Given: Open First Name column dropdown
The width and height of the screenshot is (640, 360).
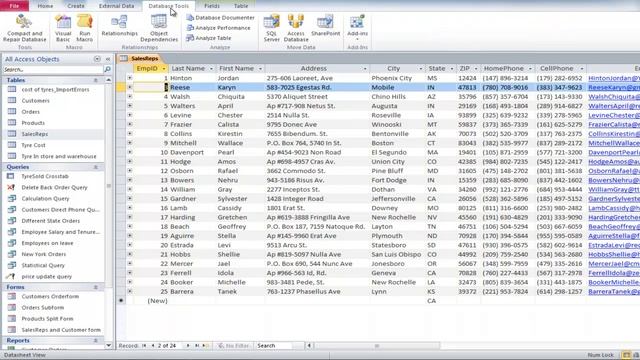Looking at the screenshot, I should tap(260, 69).
